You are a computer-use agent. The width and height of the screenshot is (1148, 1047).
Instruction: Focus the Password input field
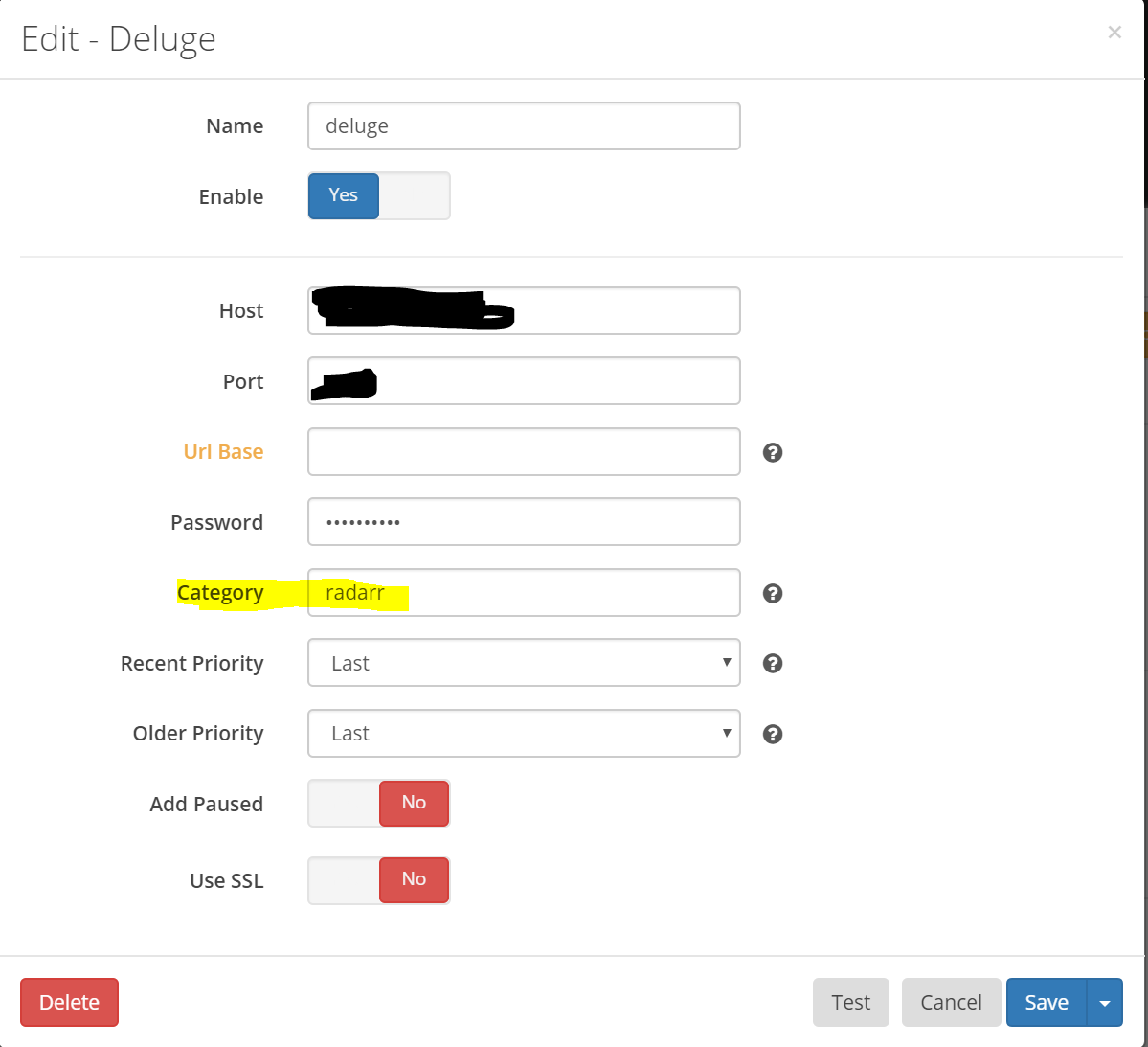pos(524,522)
